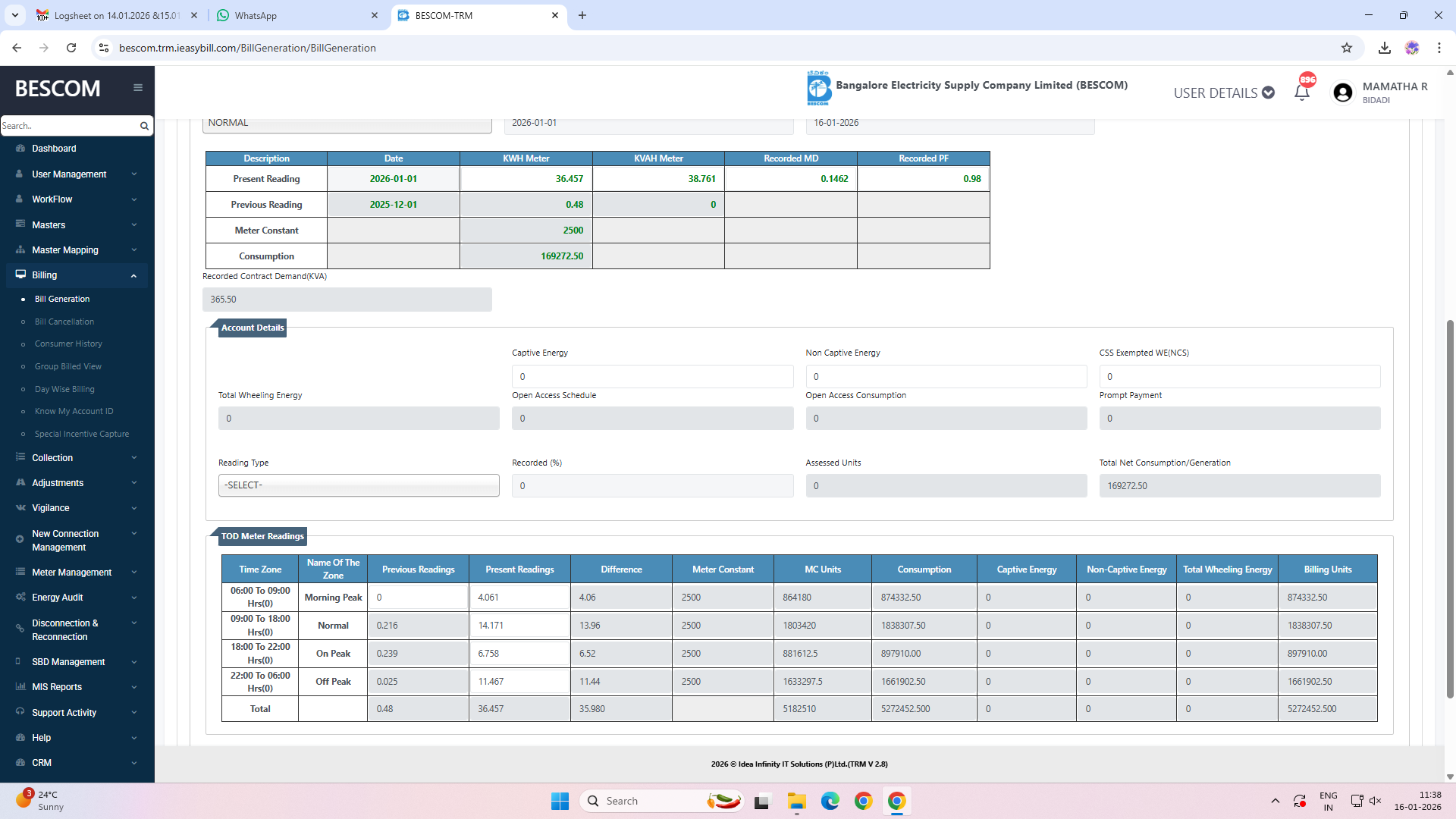This screenshot has width=1456, height=819.
Task: Open browser downloads icon
Action: (1384, 48)
